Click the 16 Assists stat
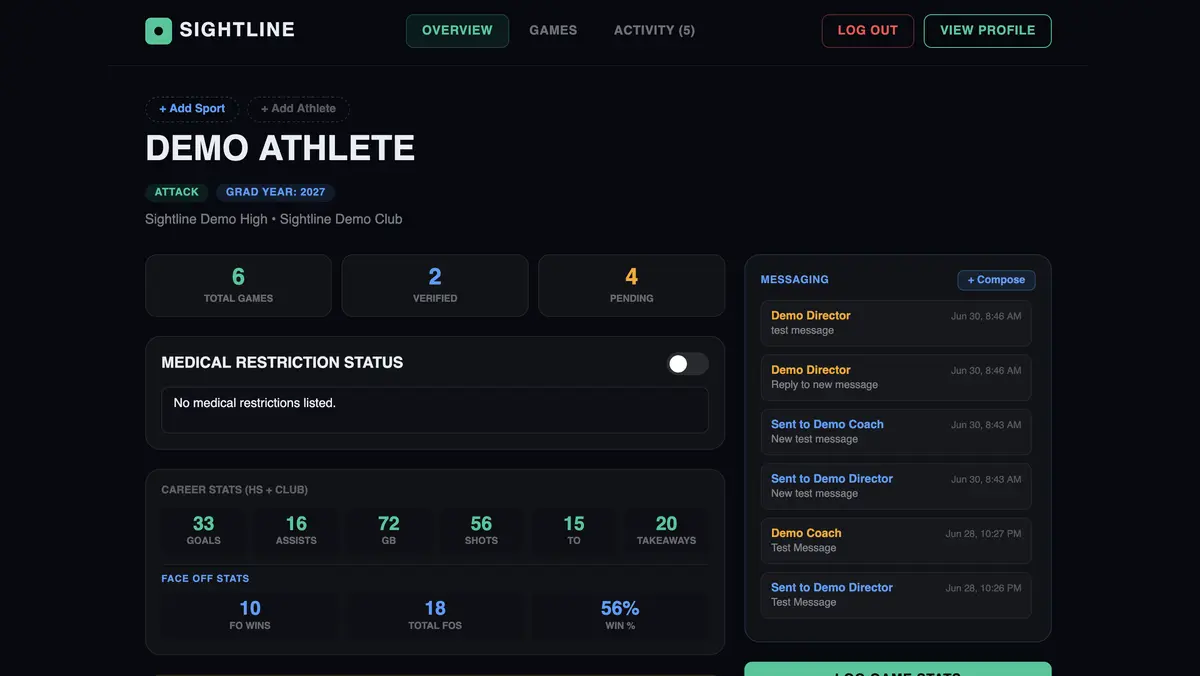1200x676 pixels. [296, 530]
